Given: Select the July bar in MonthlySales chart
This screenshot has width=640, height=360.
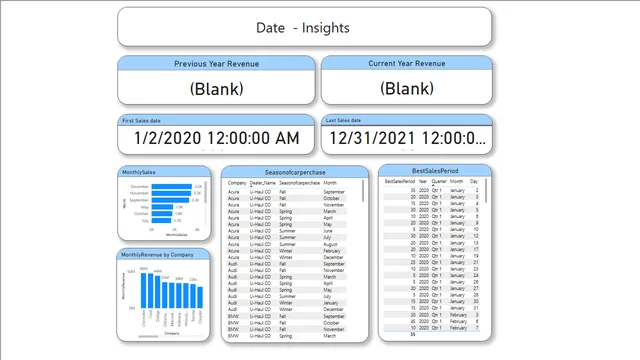Looking at the screenshot, I should tap(161, 220).
